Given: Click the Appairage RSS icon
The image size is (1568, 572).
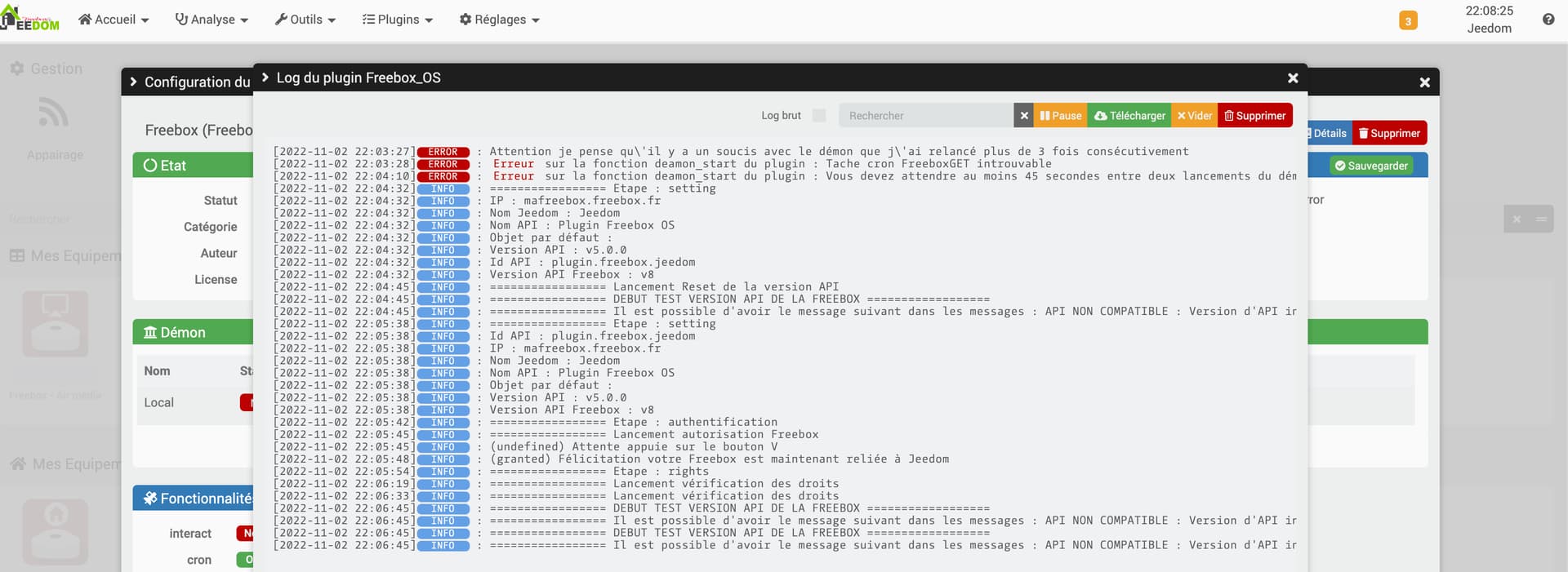Looking at the screenshot, I should (54, 113).
